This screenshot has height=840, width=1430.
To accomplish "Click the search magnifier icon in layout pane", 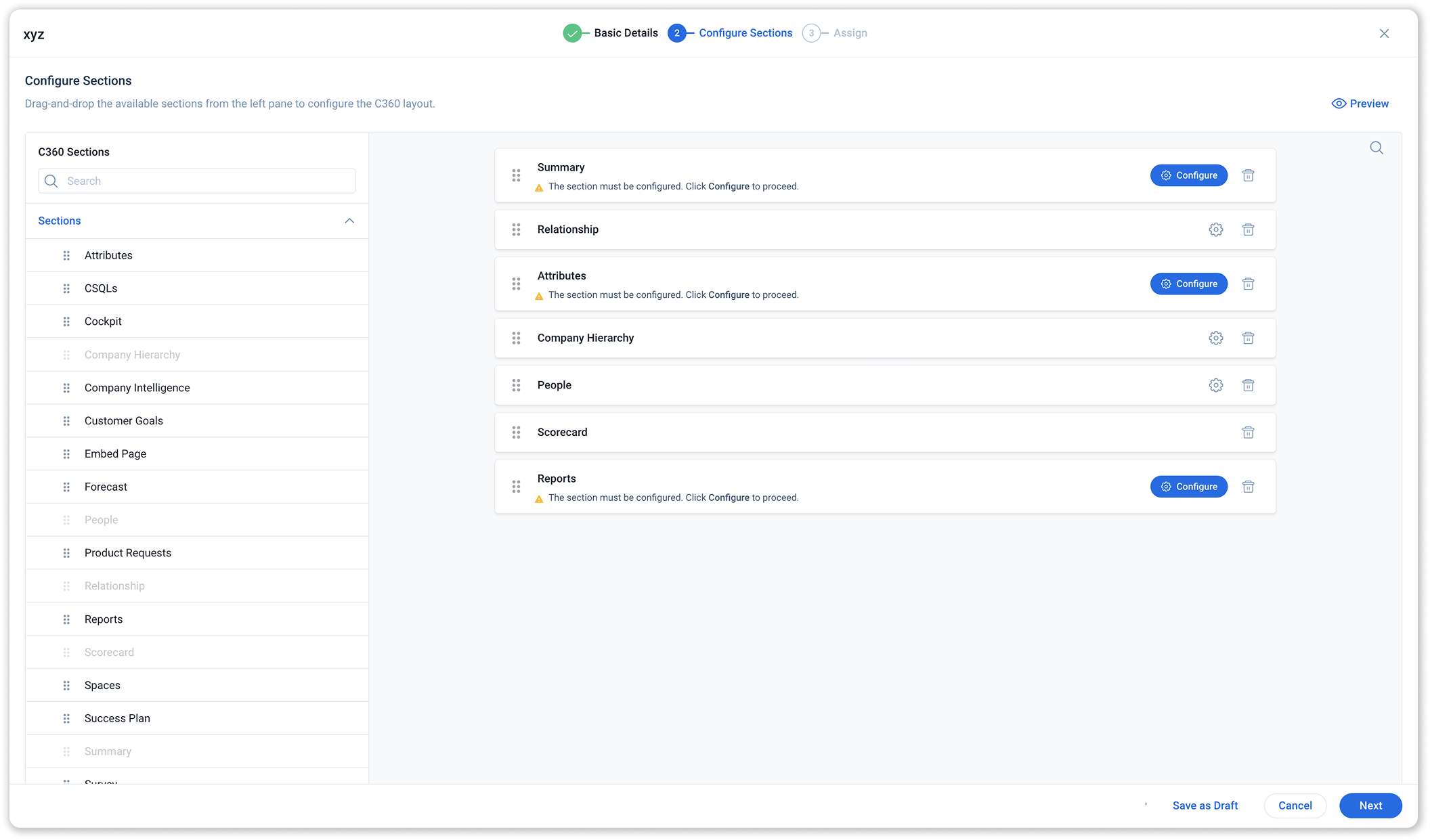I will [x=1376, y=148].
